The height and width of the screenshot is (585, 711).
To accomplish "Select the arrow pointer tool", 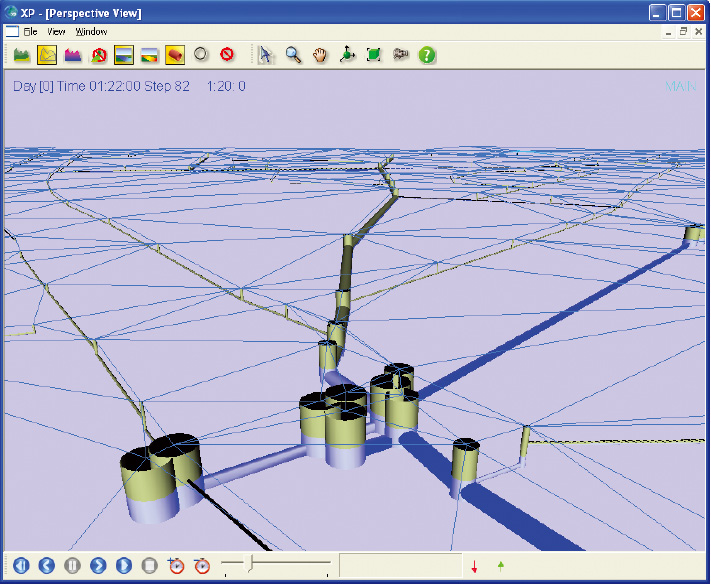I will pos(265,54).
